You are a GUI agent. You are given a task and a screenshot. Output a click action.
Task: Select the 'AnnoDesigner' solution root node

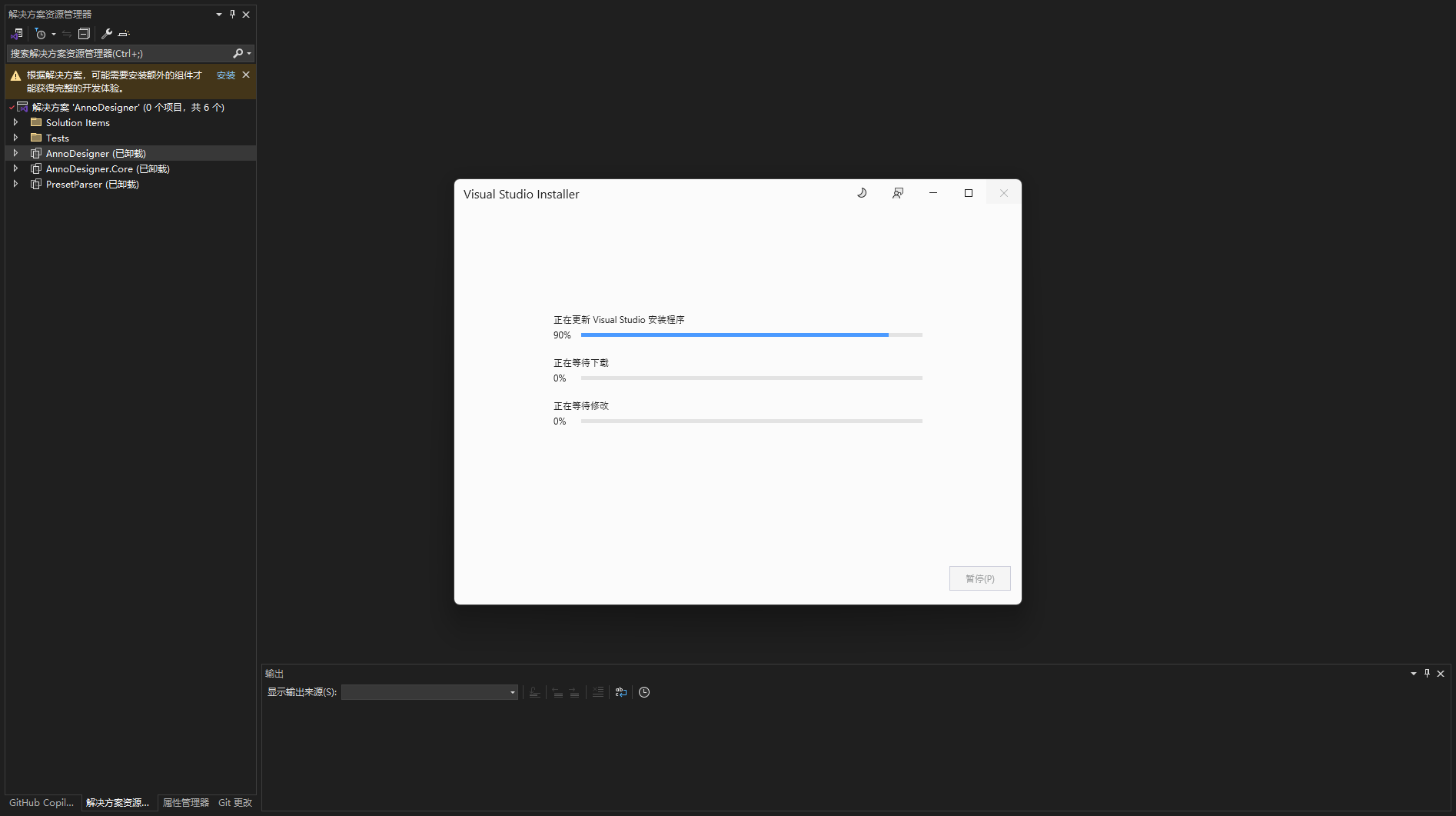tap(130, 107)
